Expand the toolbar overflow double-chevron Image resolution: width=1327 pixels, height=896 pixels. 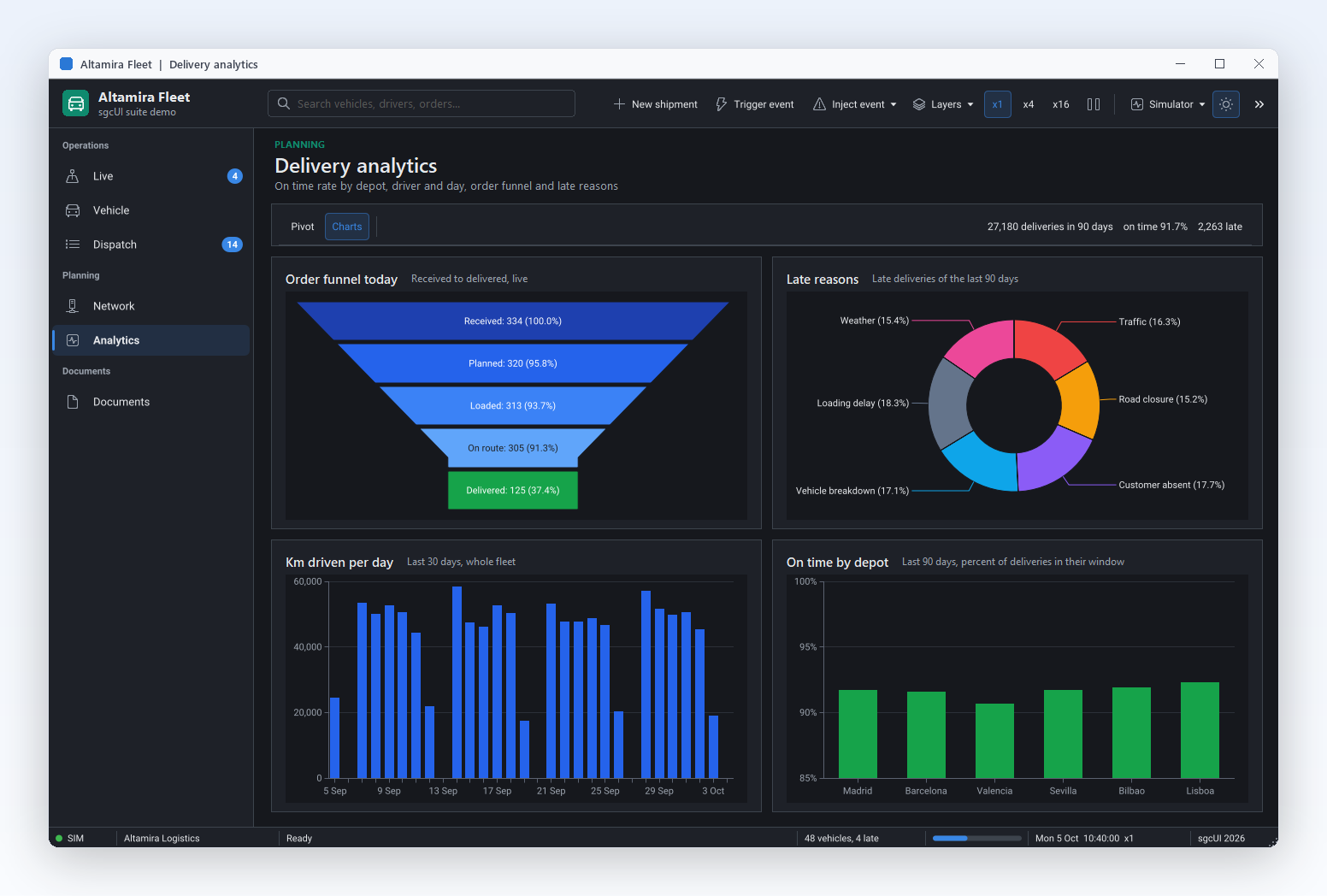click(x=1259, y=104)
